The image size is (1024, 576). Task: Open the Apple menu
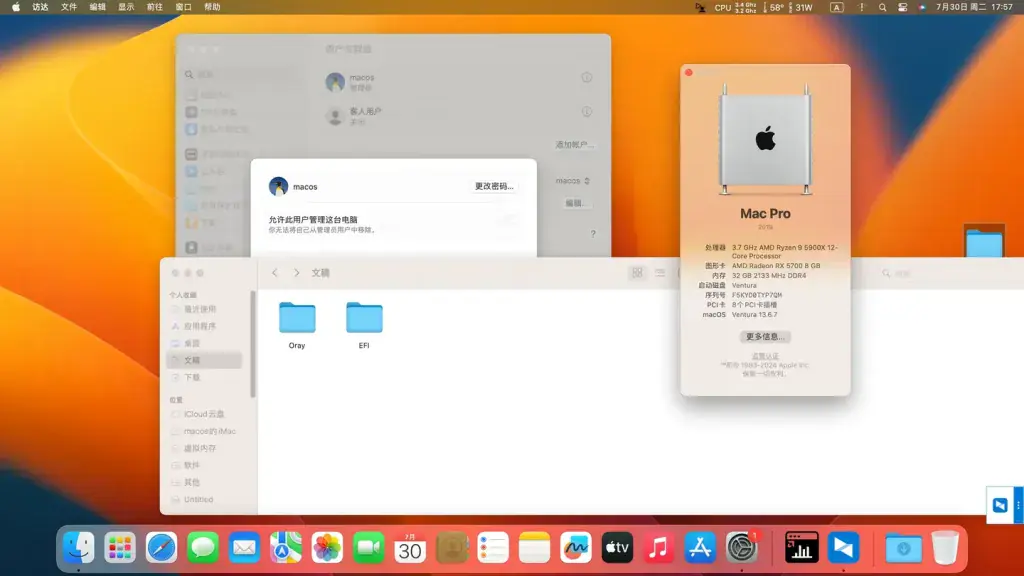pos(16,7)
